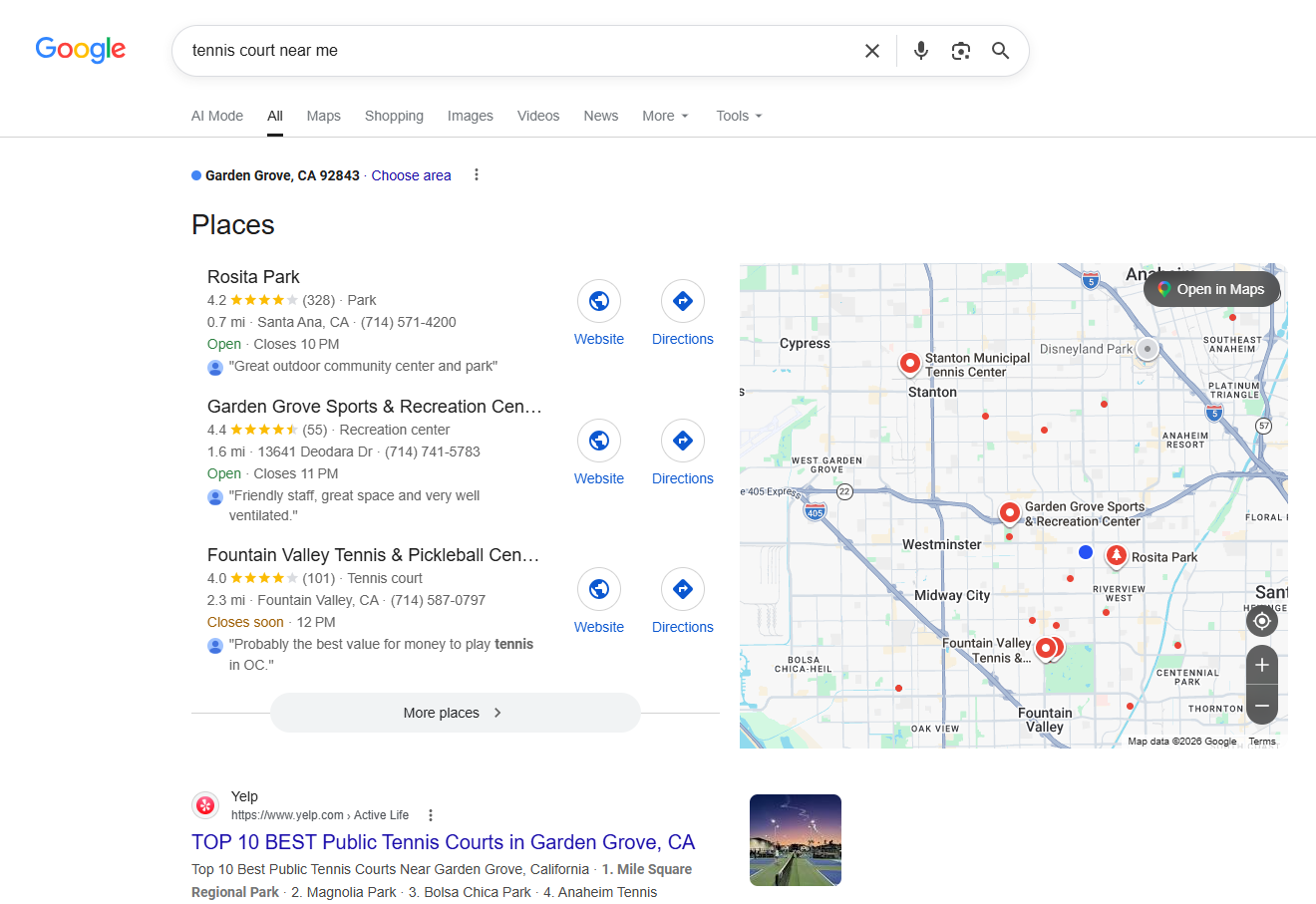
Task: Click Directions label for Fountain Valley Tennis
Action: click(683, 627)
